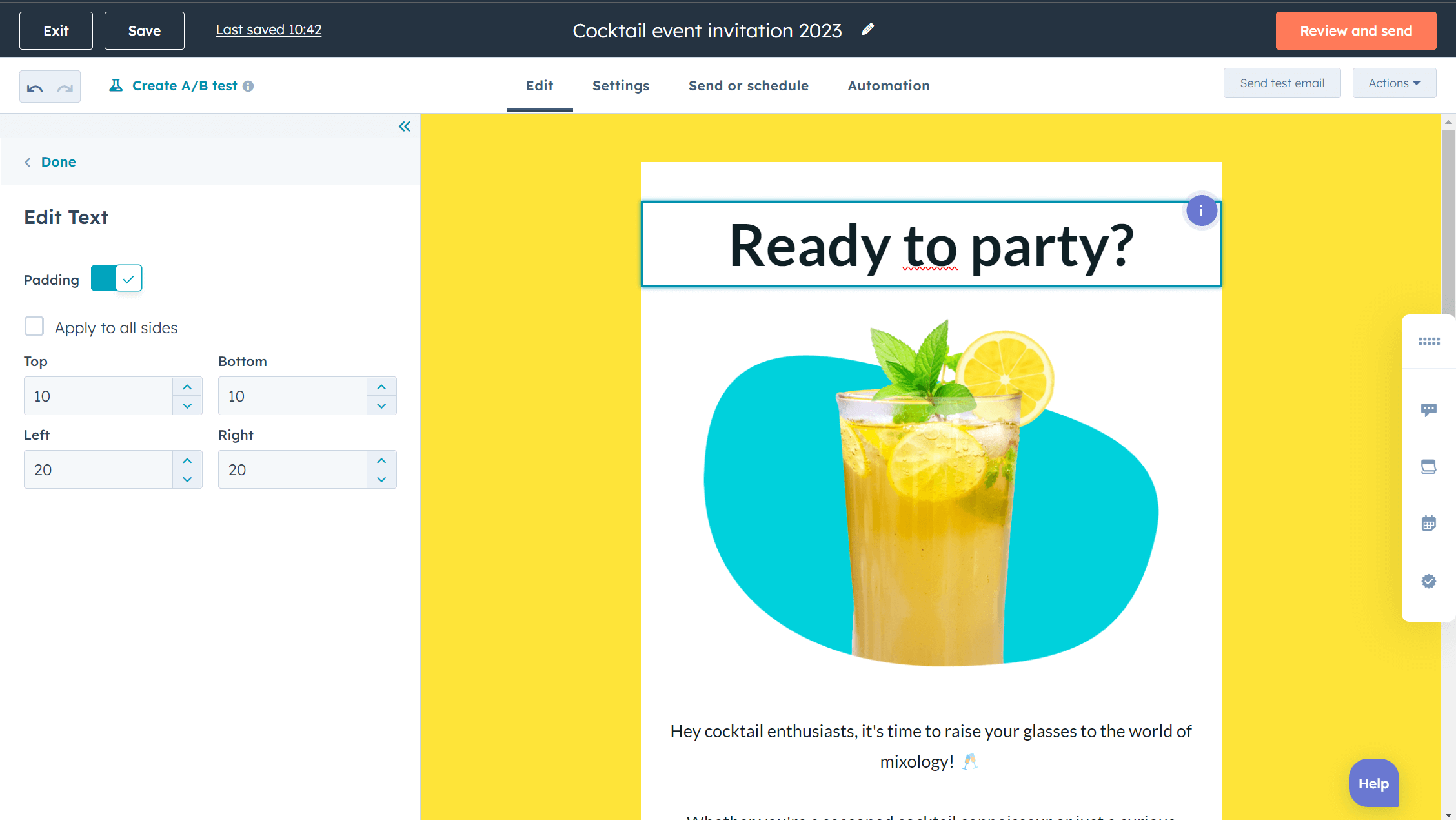Open the Actions dropdown

point(1394,83)
